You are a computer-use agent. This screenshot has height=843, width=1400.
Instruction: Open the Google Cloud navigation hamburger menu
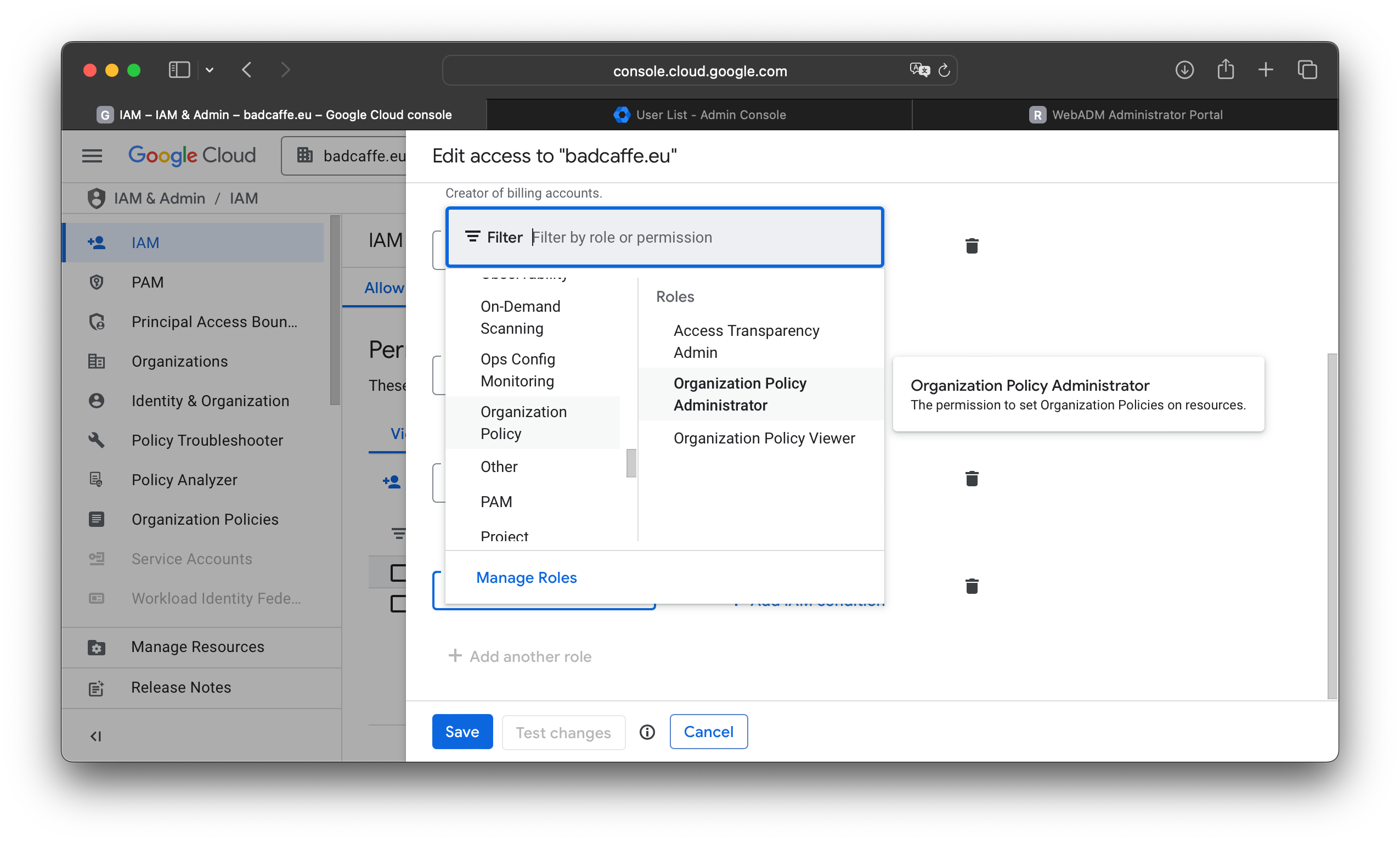click(x=92, y=155)
